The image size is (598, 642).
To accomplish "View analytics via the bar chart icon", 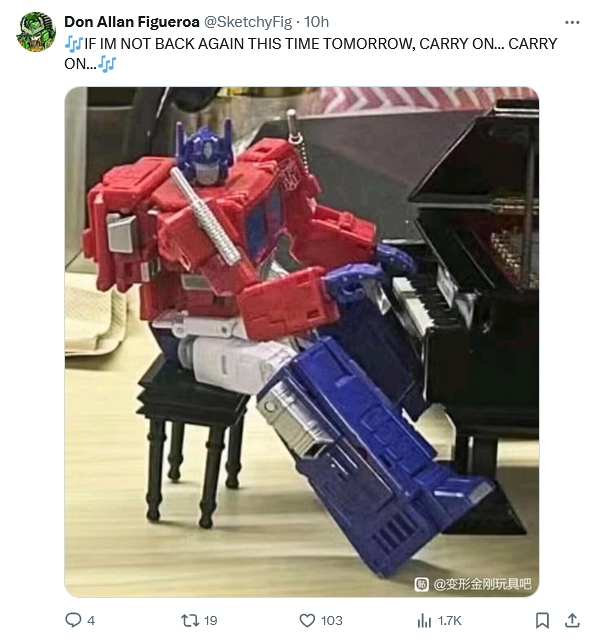I will tap(424, 621).
